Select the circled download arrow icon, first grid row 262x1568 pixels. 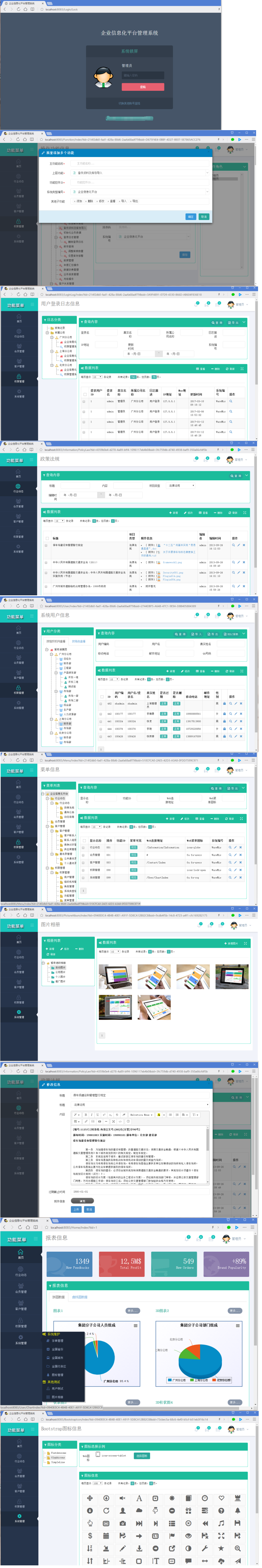pos(106,1498)
